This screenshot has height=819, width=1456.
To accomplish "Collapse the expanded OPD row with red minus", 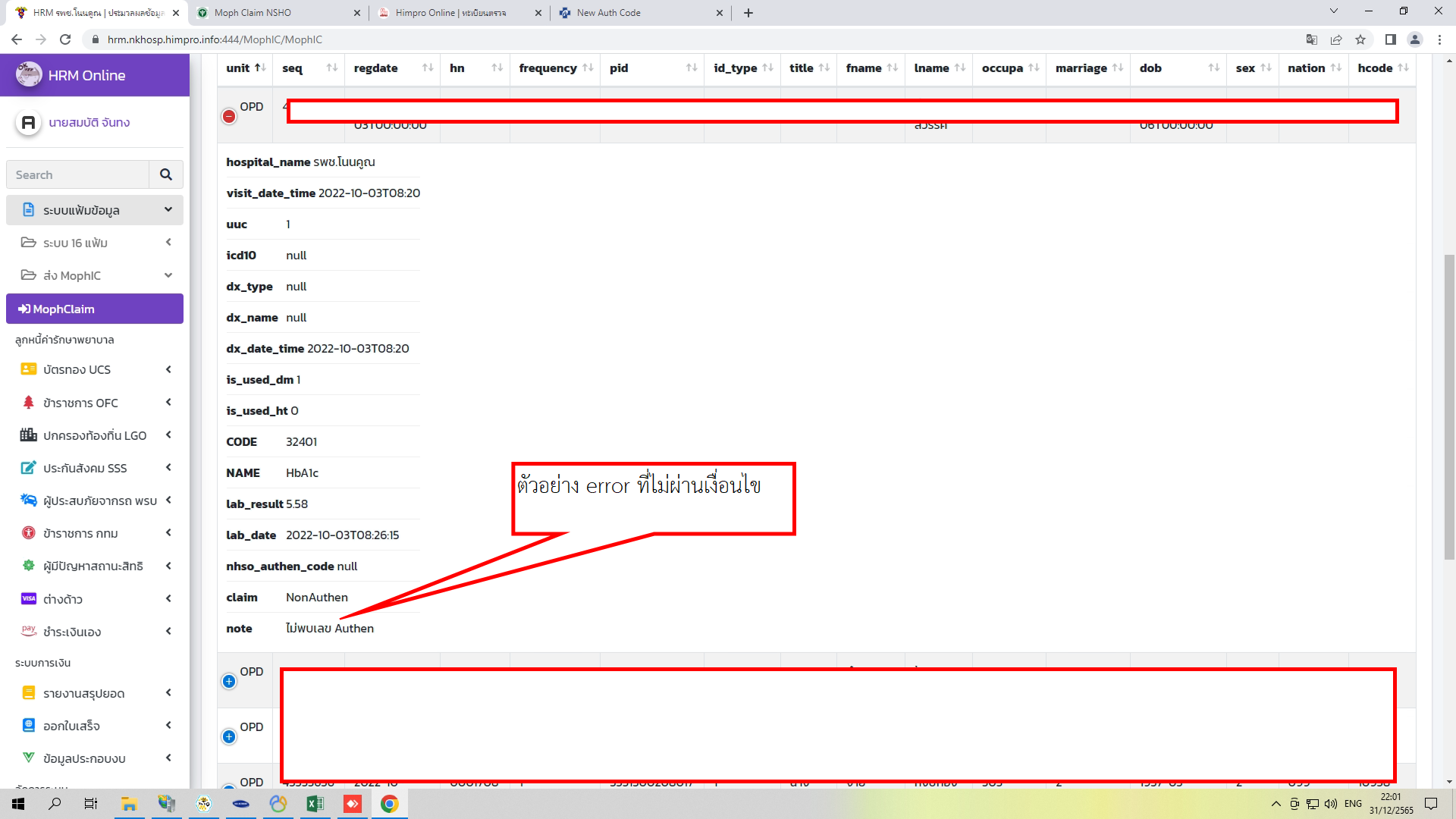I will pyautogui.click(x=229, y=116).
